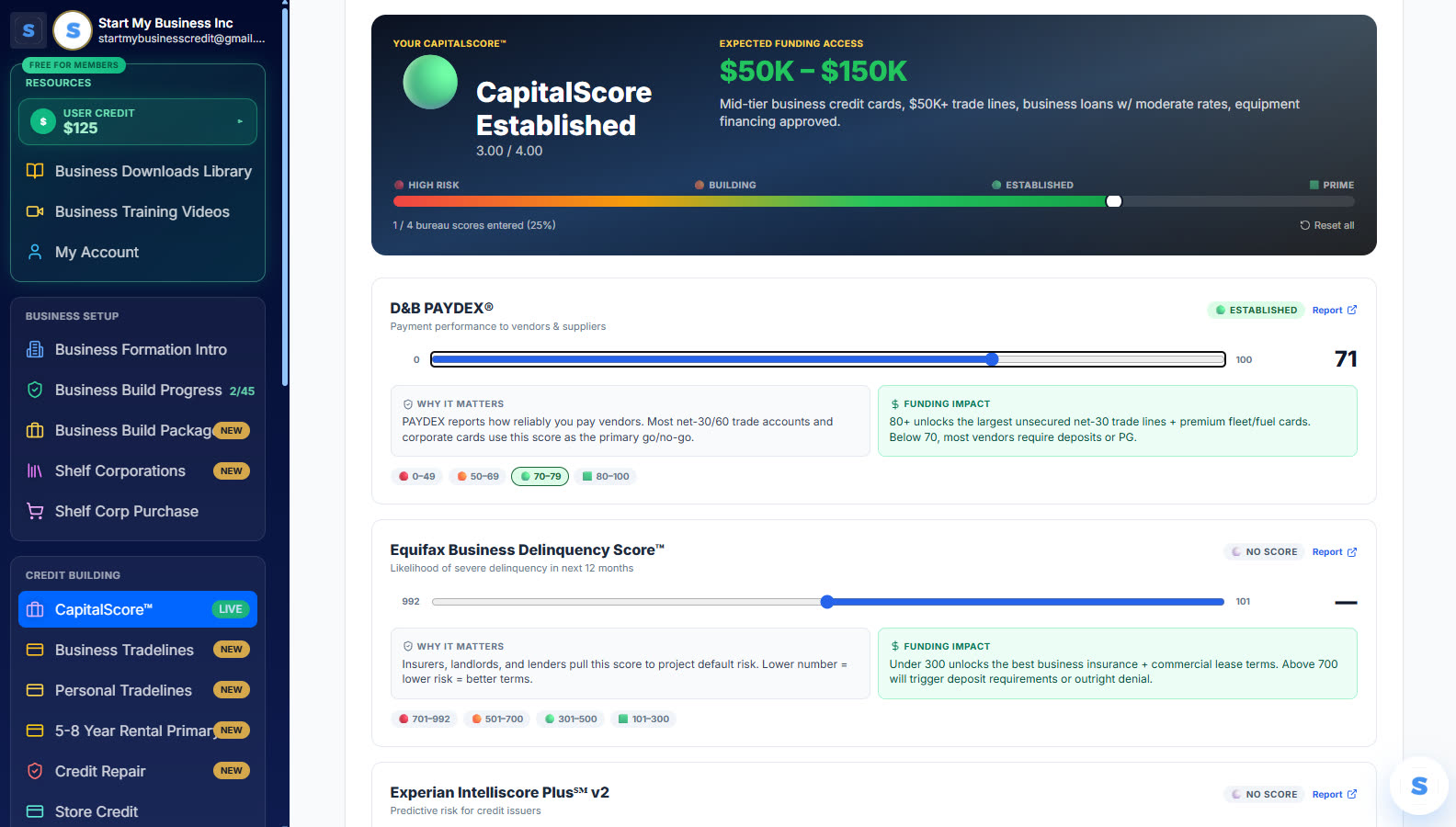
Task: Click the Shelf Corp Purchase cart icon
Action: [35, 511]
